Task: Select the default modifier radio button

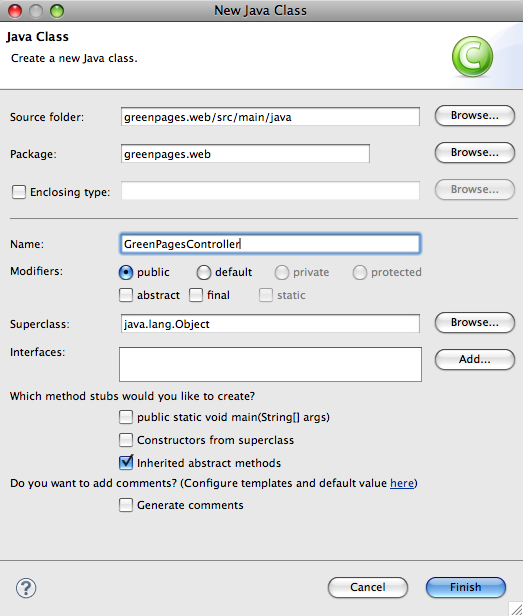Action: 204,272
